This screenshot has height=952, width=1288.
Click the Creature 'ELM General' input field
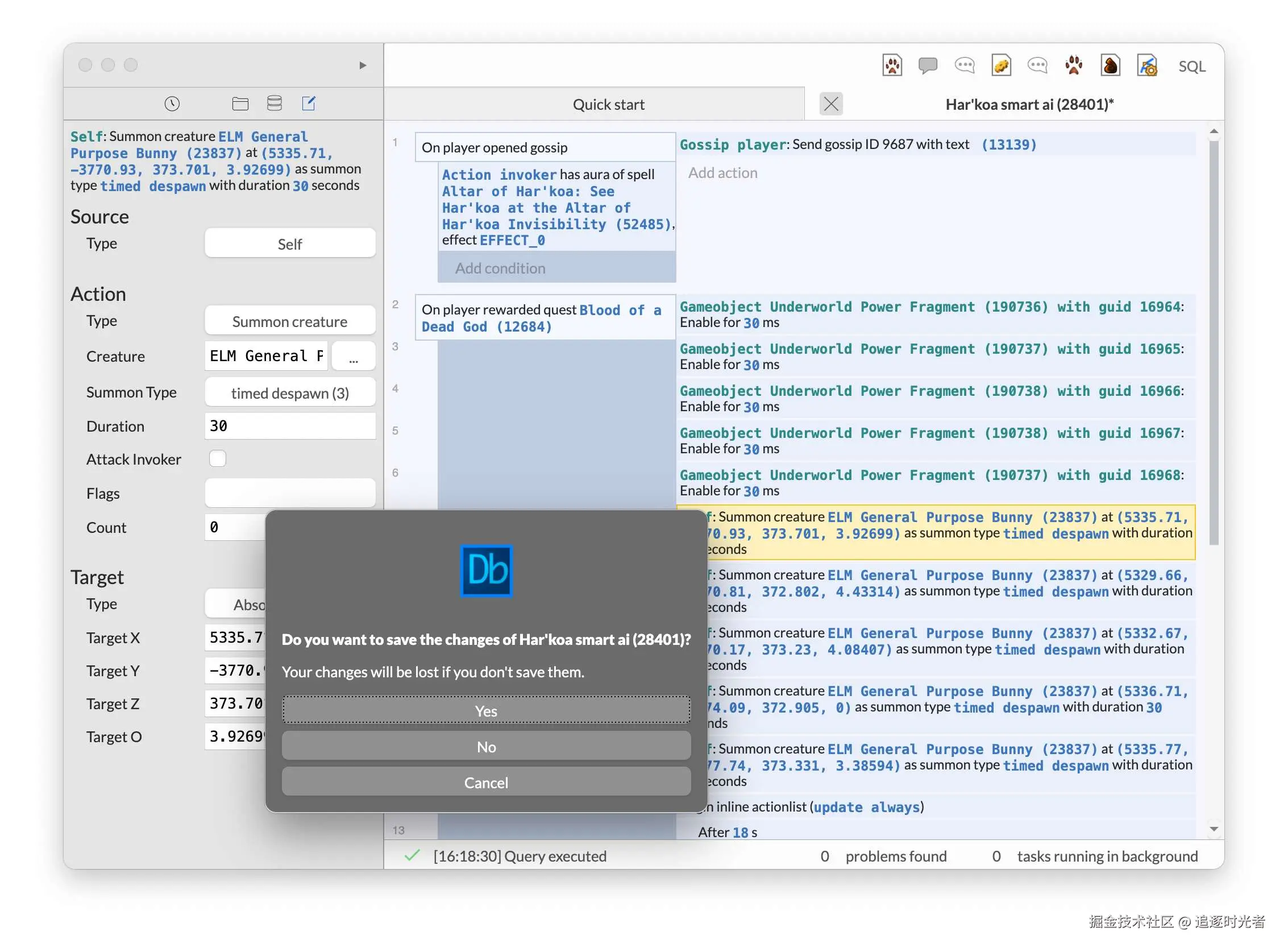coord(266,357)
